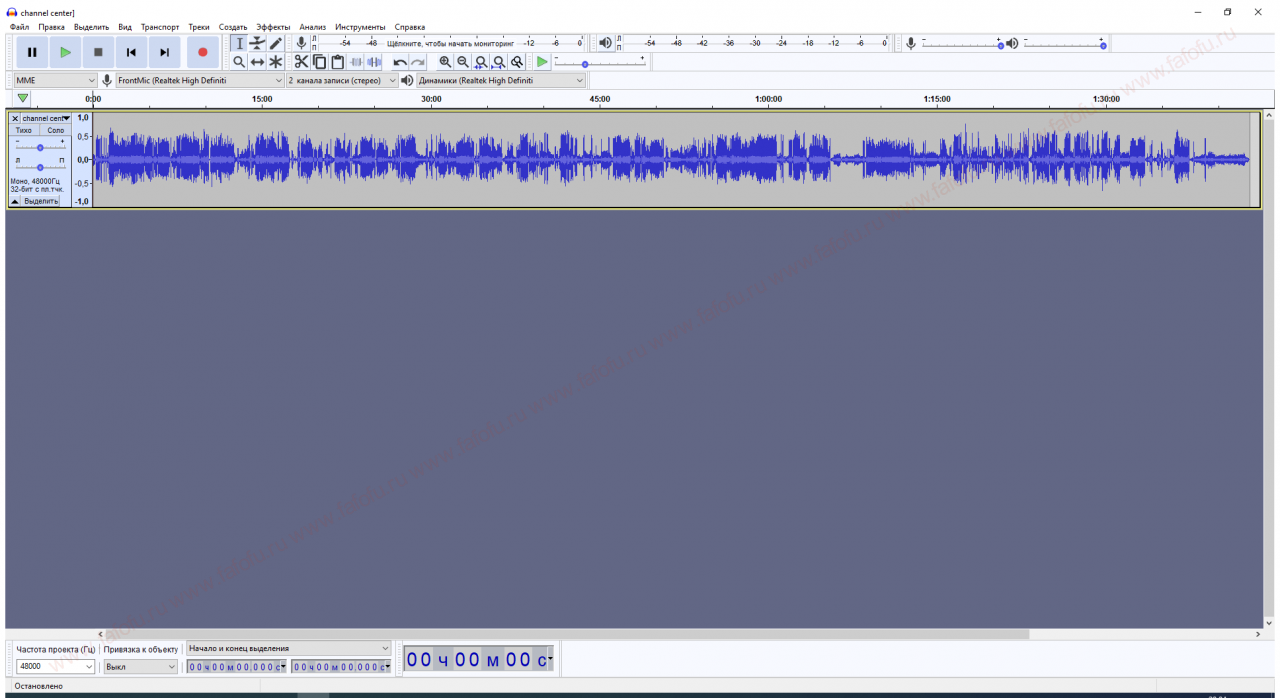Image resolution: width=1280 pixels, height=698 pixels.
Task: Open the Файл menu
Action: 19,27
